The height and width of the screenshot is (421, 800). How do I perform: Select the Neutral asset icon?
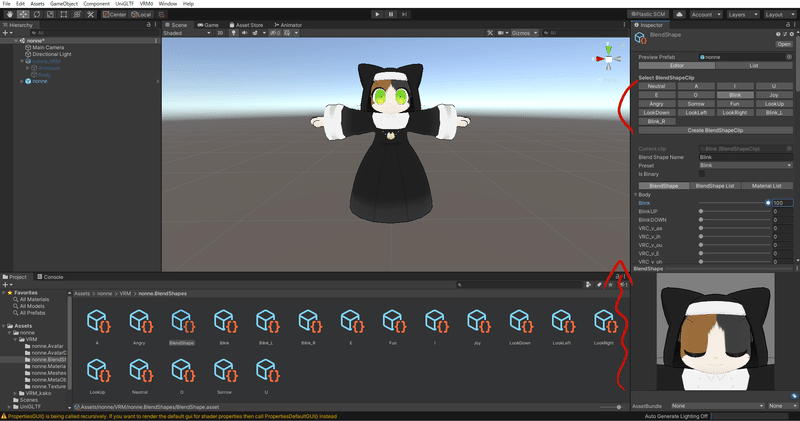pos(140,370)
